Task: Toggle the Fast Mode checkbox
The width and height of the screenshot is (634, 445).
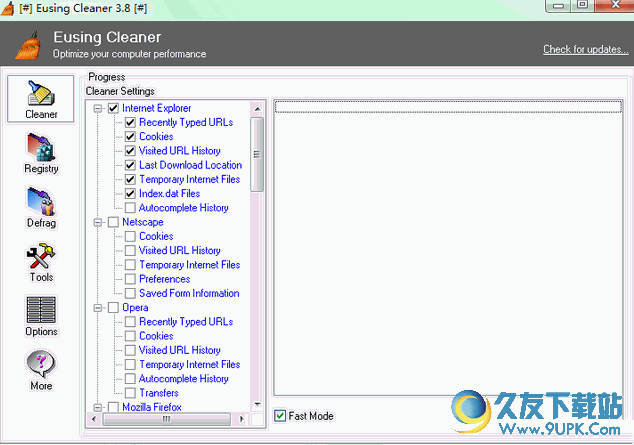Action: [x=280, y=415]
